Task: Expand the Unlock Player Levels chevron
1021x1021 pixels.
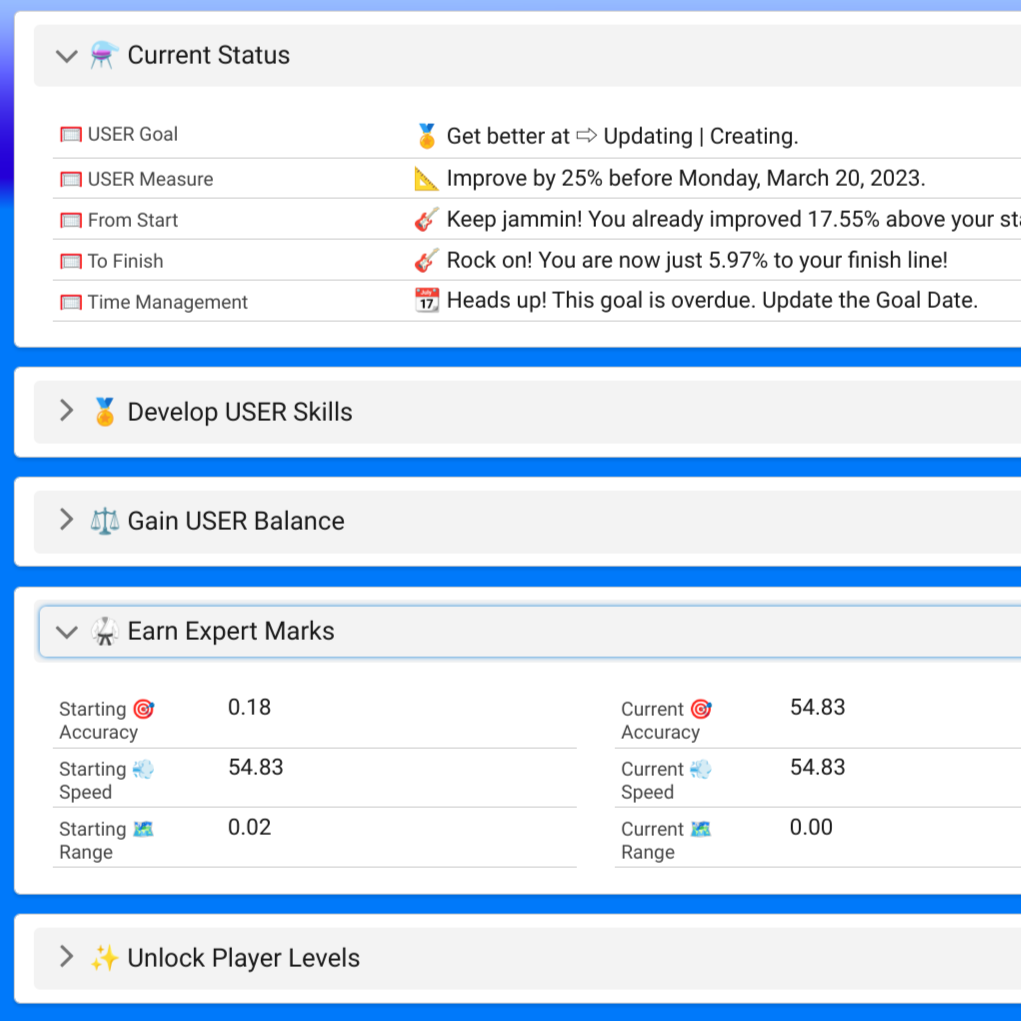Action: coord(66,957)
